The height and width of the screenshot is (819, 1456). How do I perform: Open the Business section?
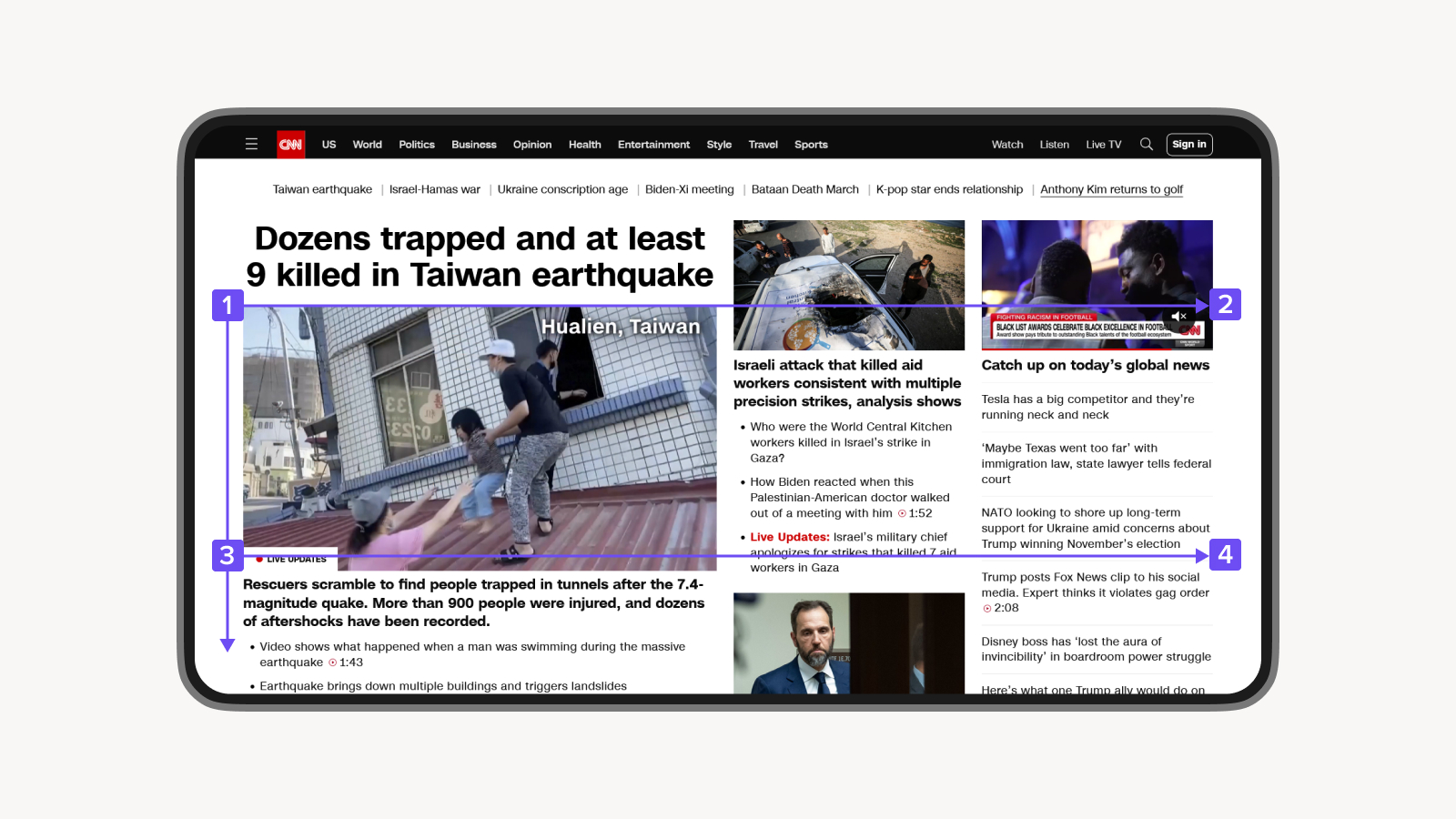[474, 145]
